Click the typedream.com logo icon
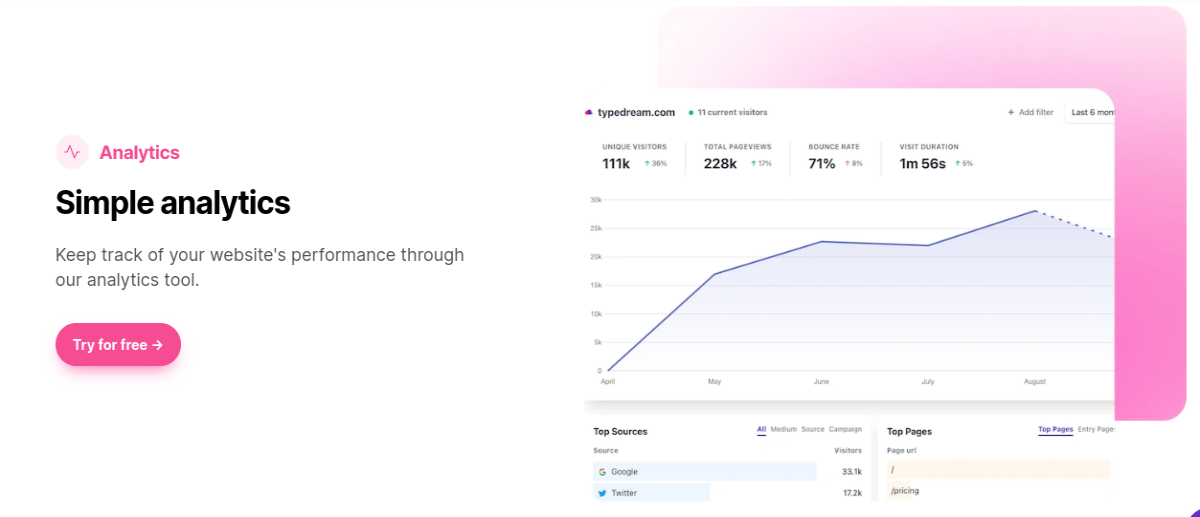The image size is (1200, 517). click(x=589, y=112)
